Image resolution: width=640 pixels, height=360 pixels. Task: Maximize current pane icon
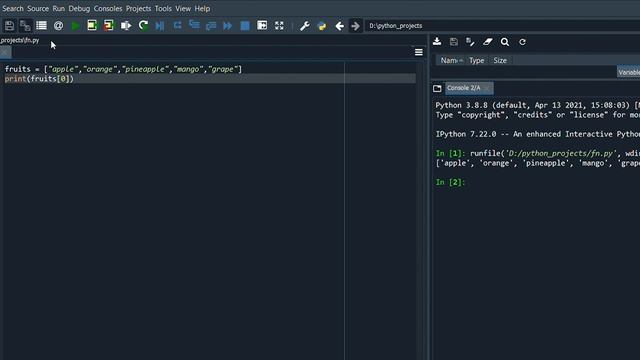point(262,26)
